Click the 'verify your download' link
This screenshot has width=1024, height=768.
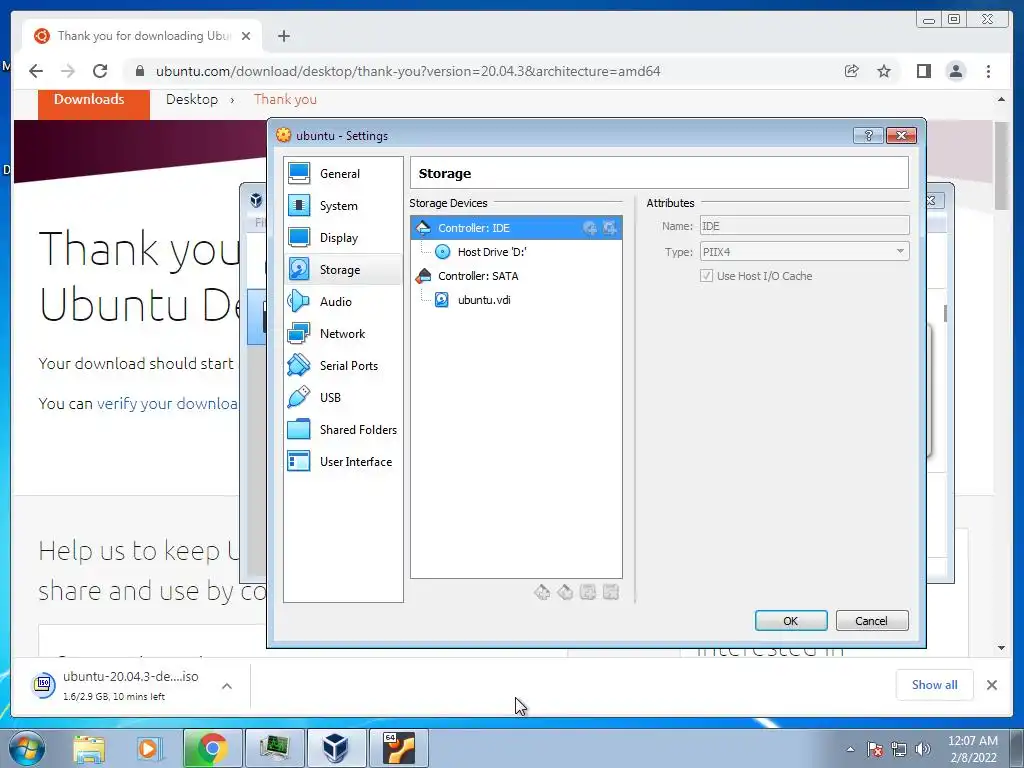tap(167, 404)
